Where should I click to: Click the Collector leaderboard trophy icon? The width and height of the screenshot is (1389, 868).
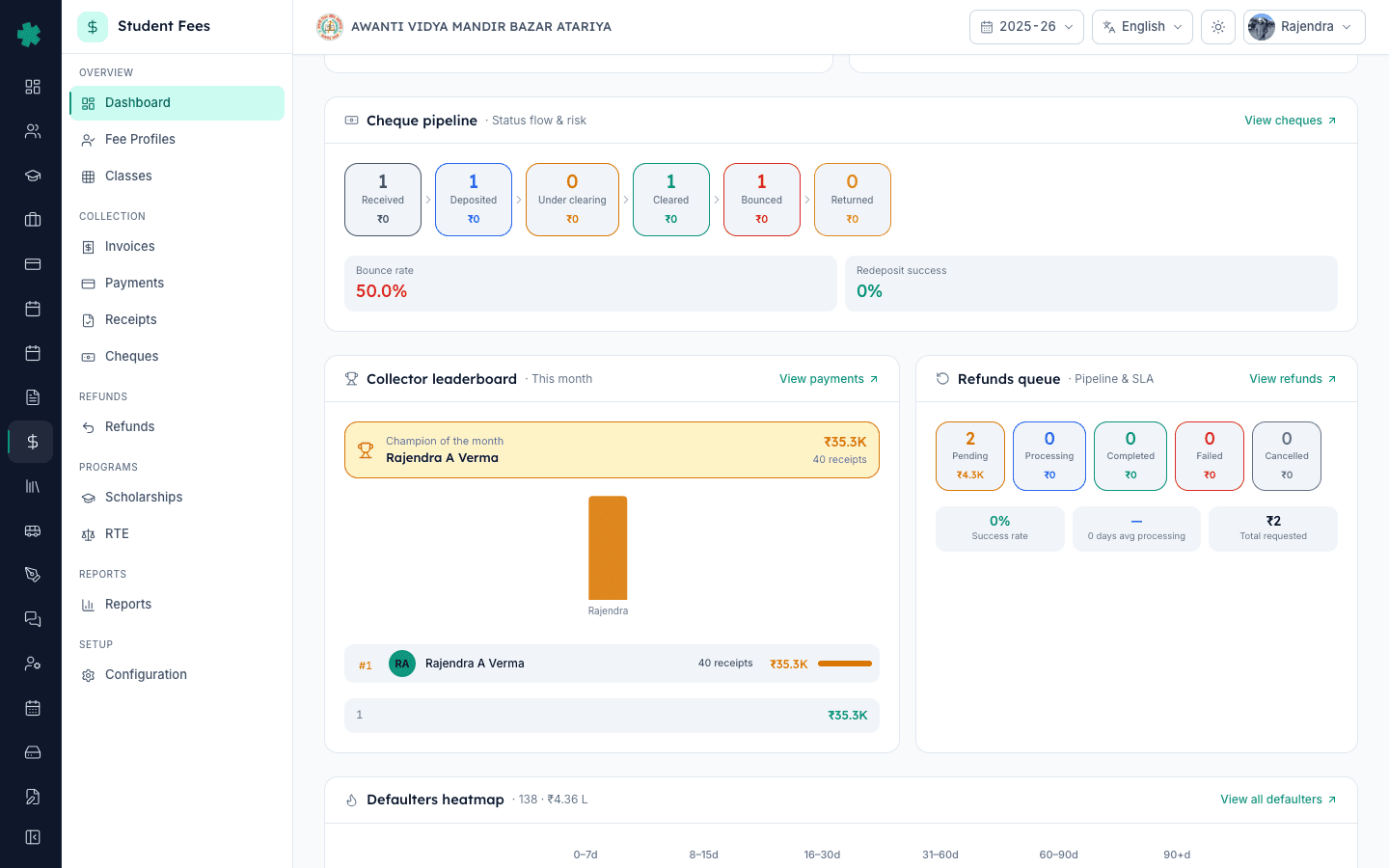pyautogui.click(x=351, y=379)
